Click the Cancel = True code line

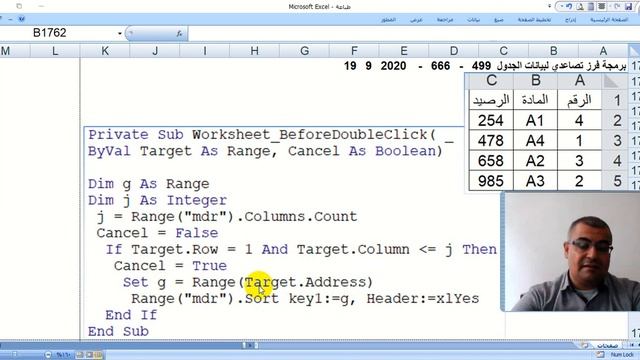171,266
